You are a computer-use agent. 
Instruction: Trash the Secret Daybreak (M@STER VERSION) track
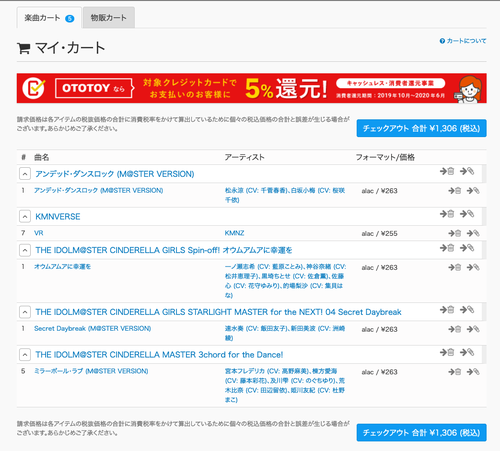pyautogui.click(x=455, y=329)
